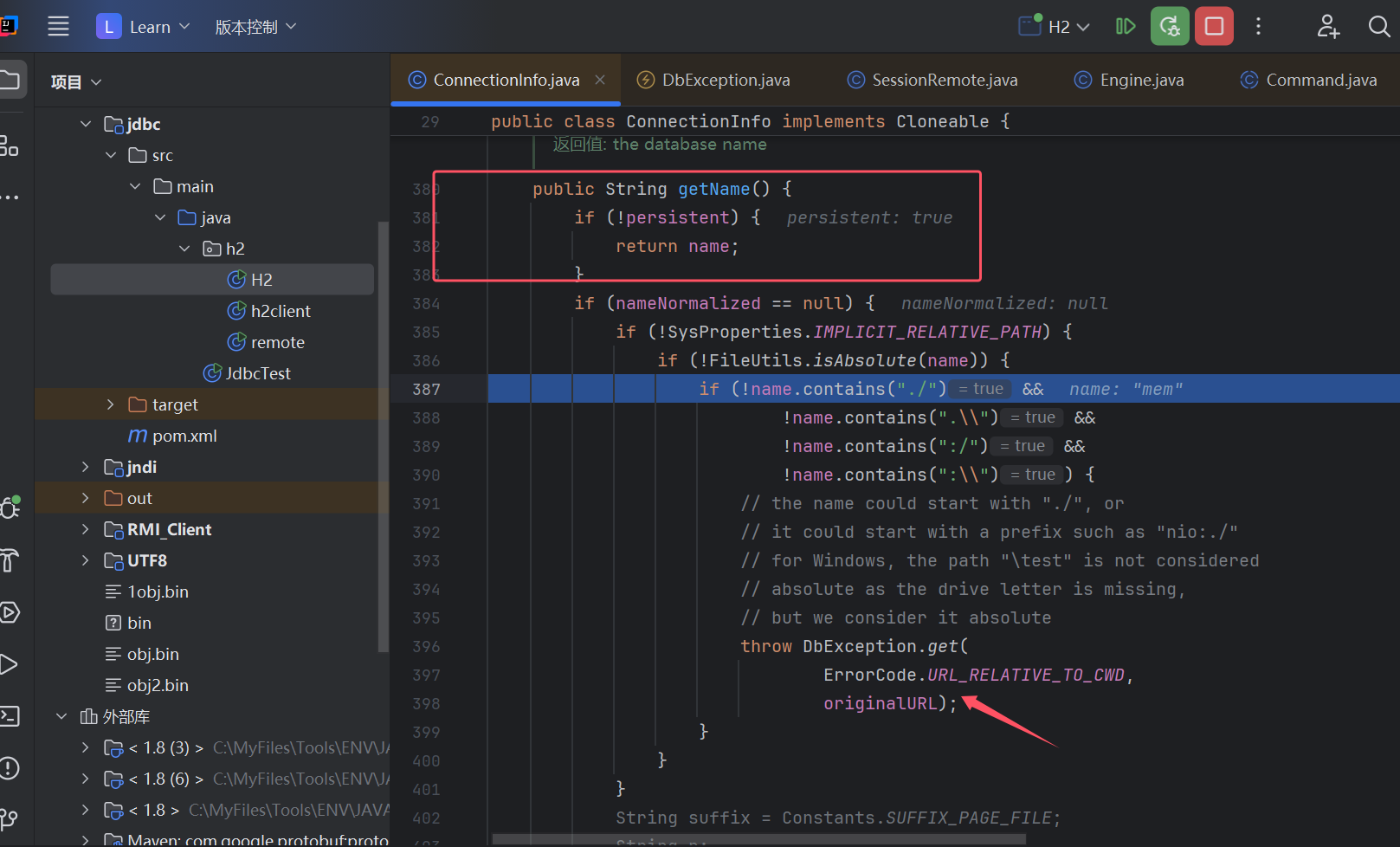Image resolution: width=1400 pixels, height=847 pixels.
Task: Open the Services tool window icon
Action: pyautogui.click(x=9, y=612)
